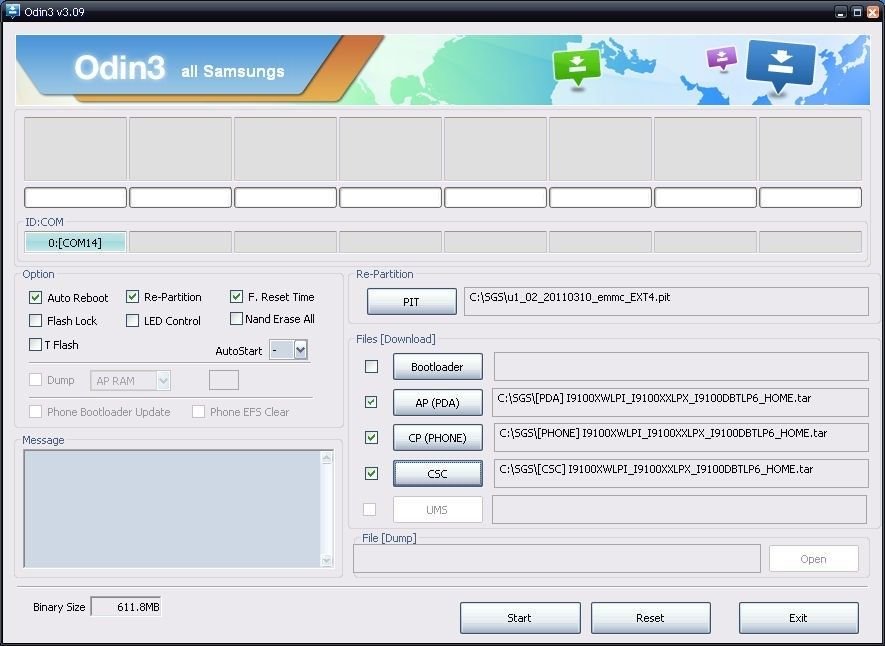Image resolution: width=885 pixels, height=646 pixels.
Task: Click the CSC button
Action: coord(437,473)
